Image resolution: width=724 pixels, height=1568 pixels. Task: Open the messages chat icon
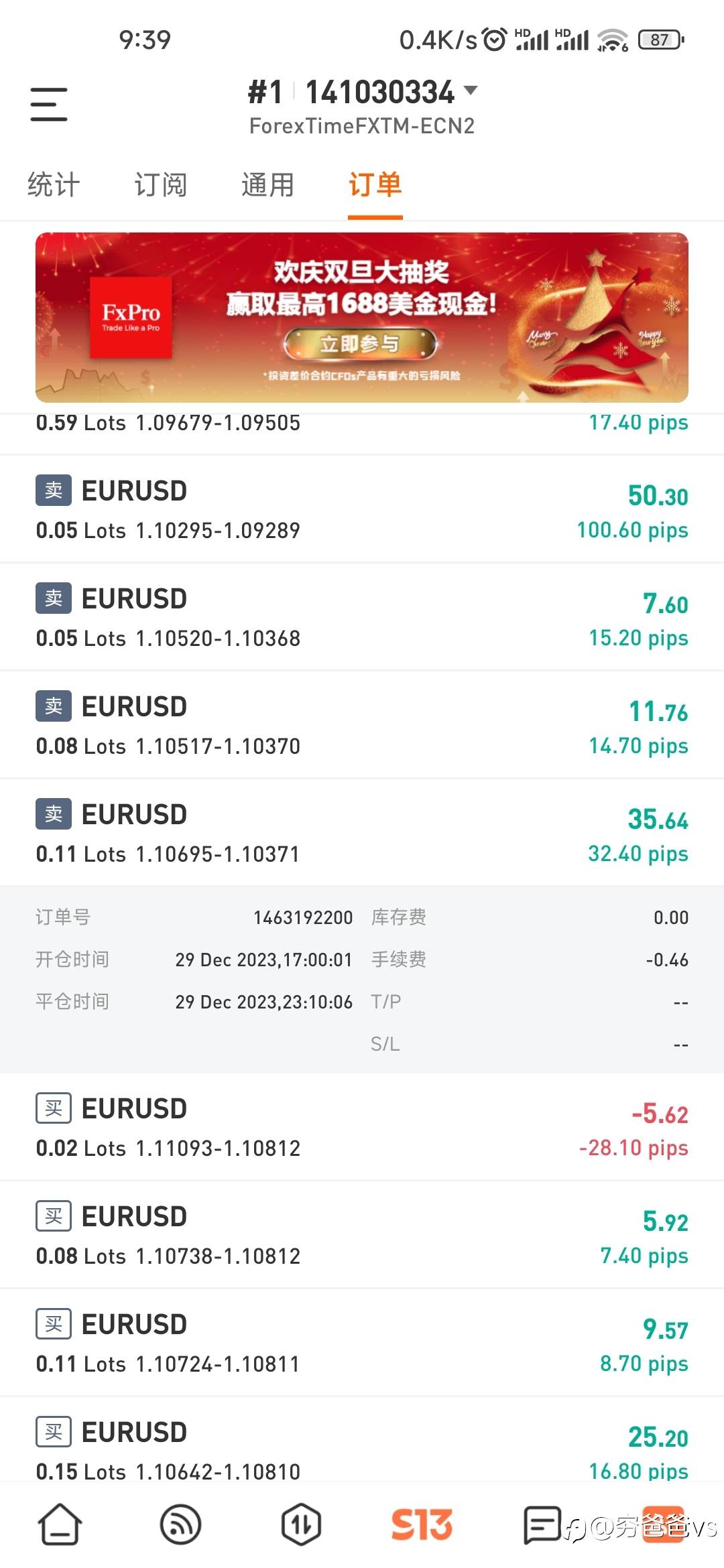click(x=542, y=1524)
